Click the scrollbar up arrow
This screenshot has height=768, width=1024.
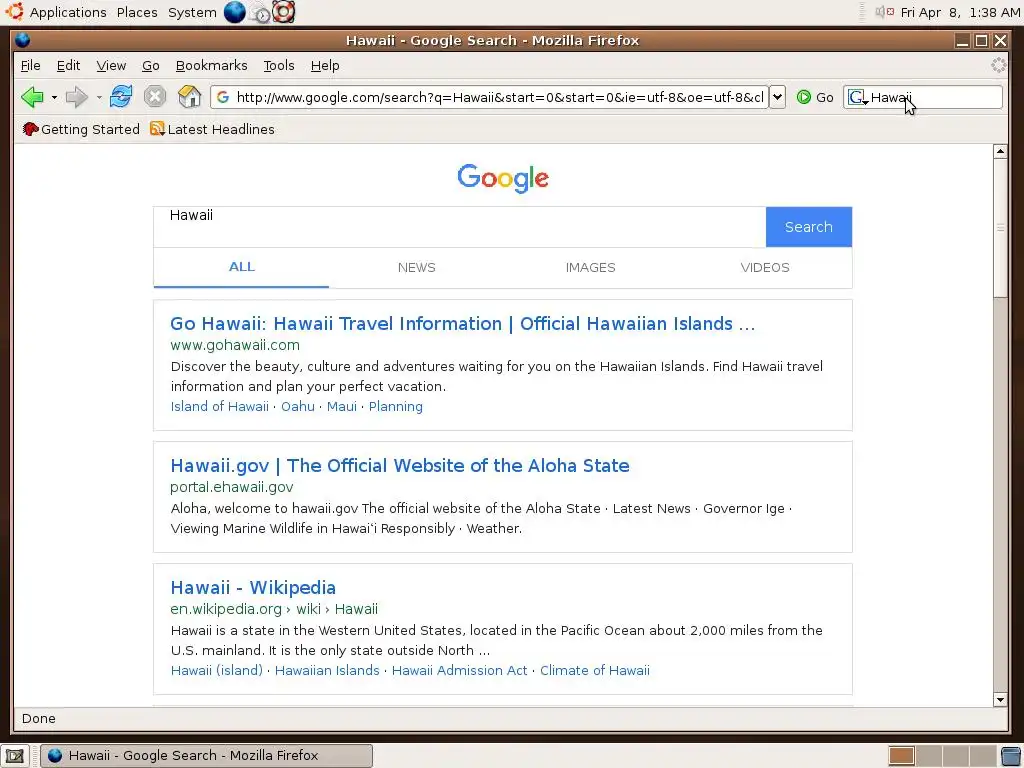pos(1000,152)
